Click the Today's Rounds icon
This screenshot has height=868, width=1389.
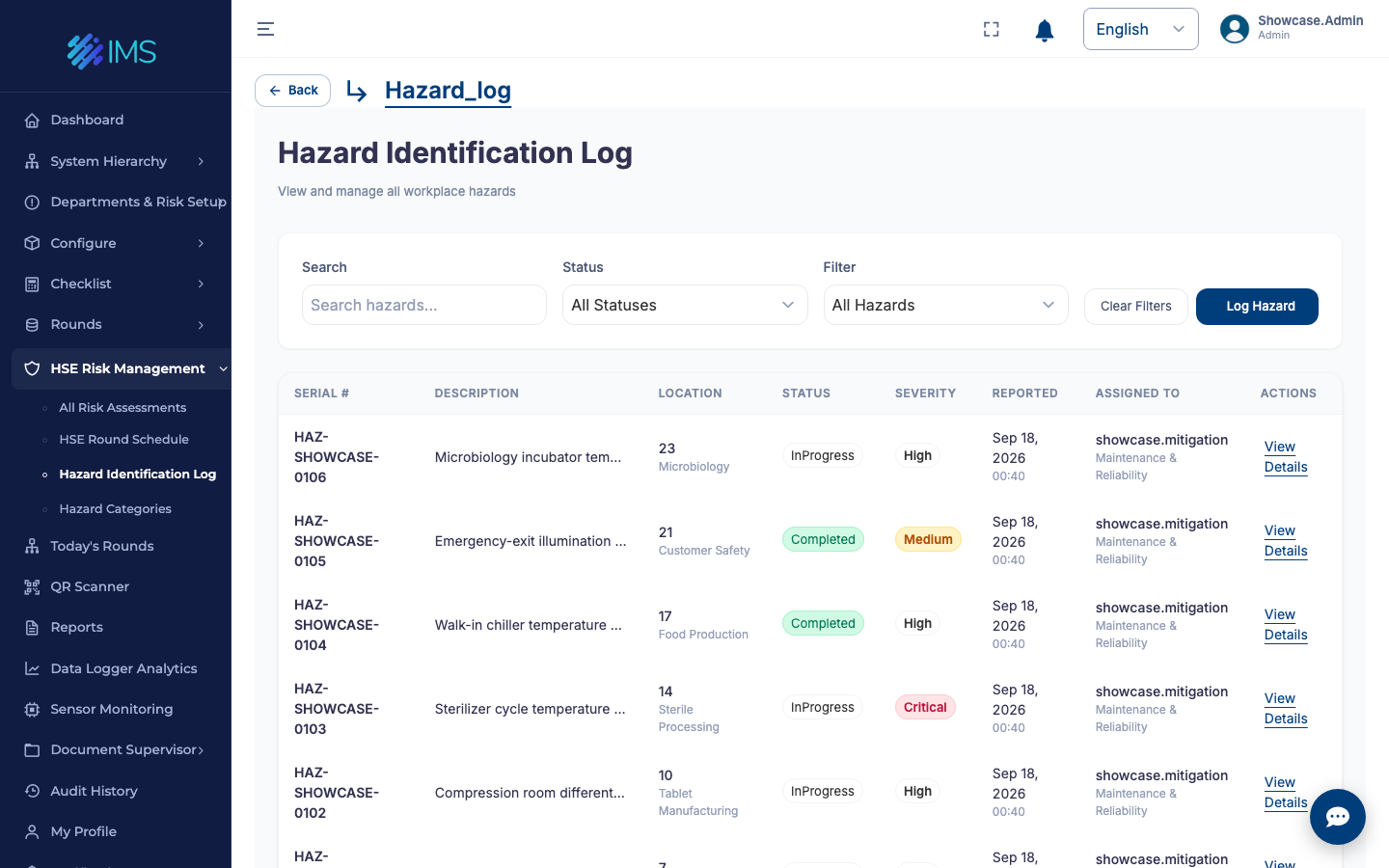(x=32, y=546)
